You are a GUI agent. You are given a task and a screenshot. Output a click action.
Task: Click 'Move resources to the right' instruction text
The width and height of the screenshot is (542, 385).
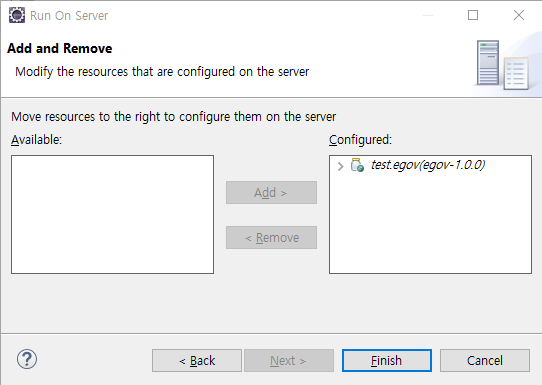174,117
